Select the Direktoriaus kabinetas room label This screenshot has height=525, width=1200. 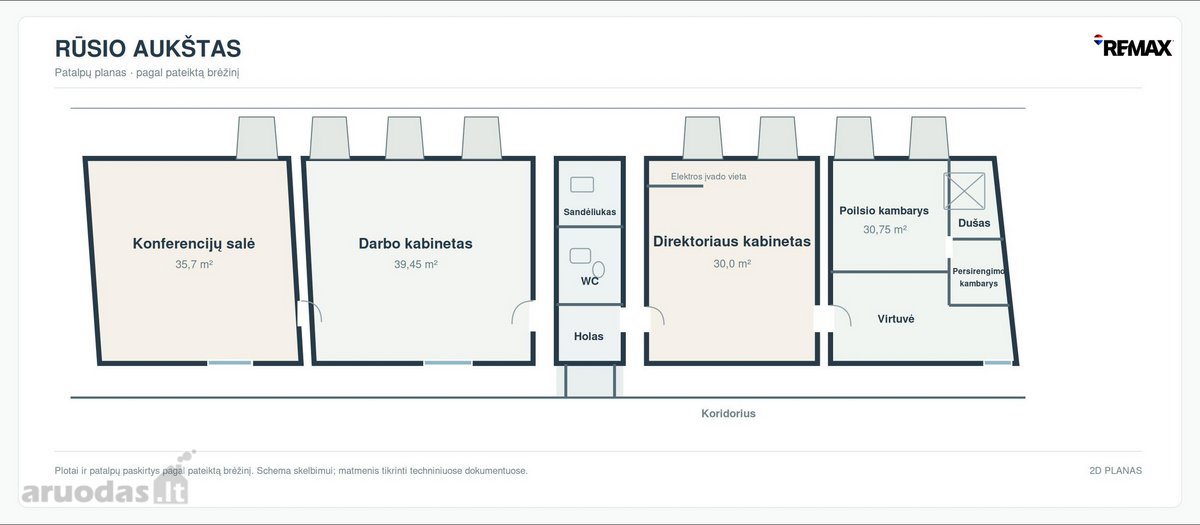pyautogui.click(x=732, y=241)
